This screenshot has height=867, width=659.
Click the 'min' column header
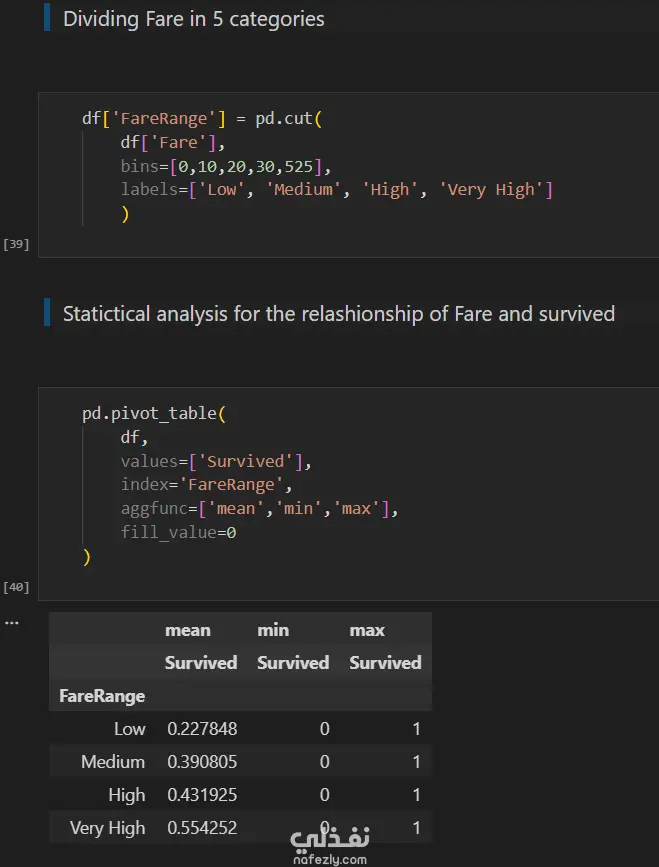(273, 630)
